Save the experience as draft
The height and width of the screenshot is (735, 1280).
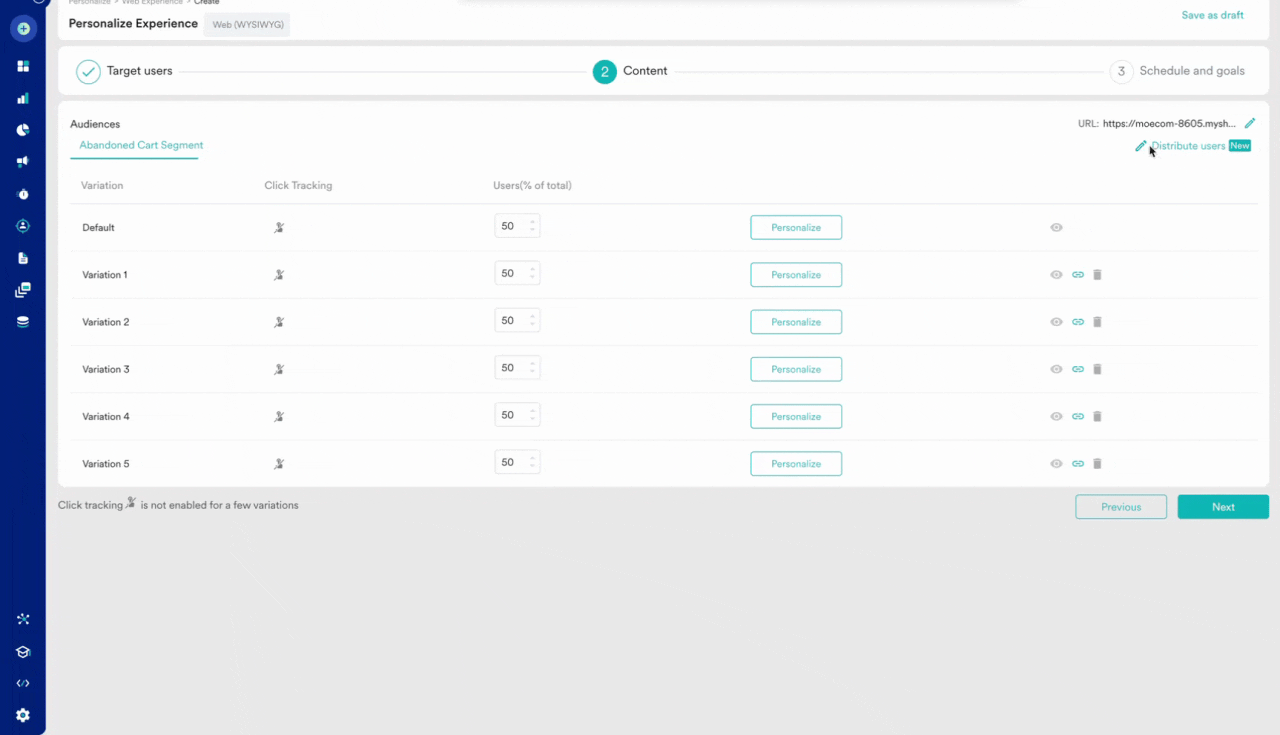1212,15
